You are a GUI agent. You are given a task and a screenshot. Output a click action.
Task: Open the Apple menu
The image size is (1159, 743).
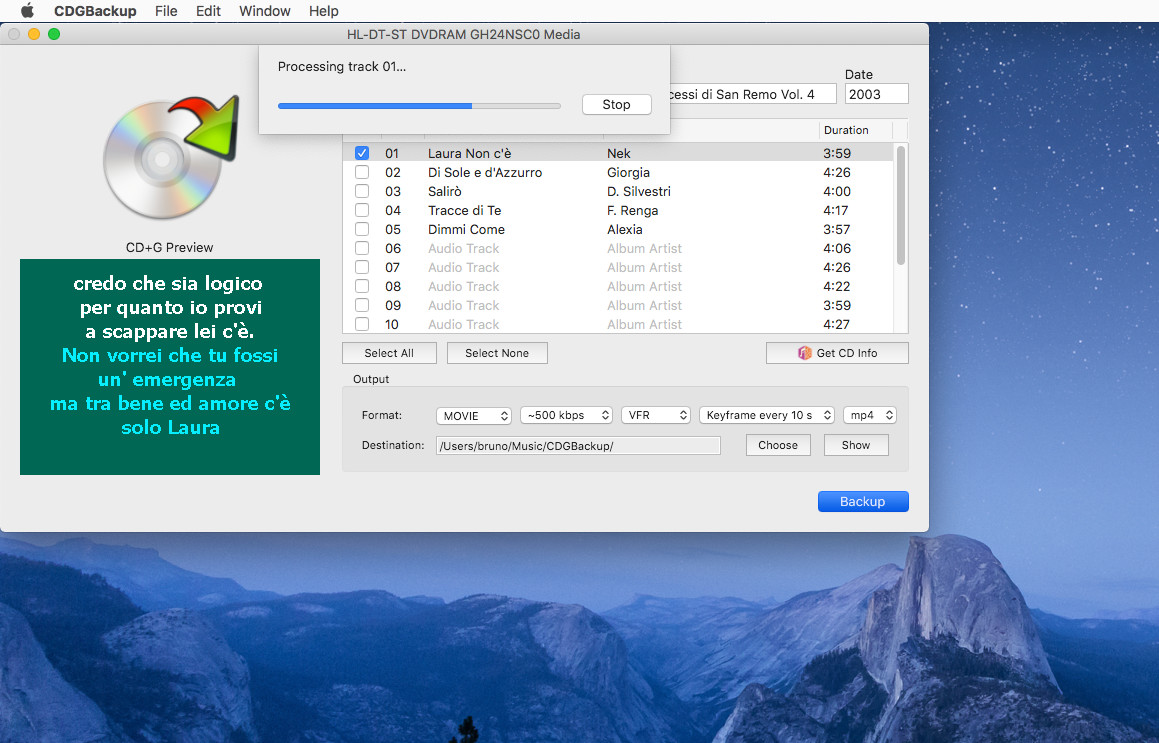click(27, 10)
